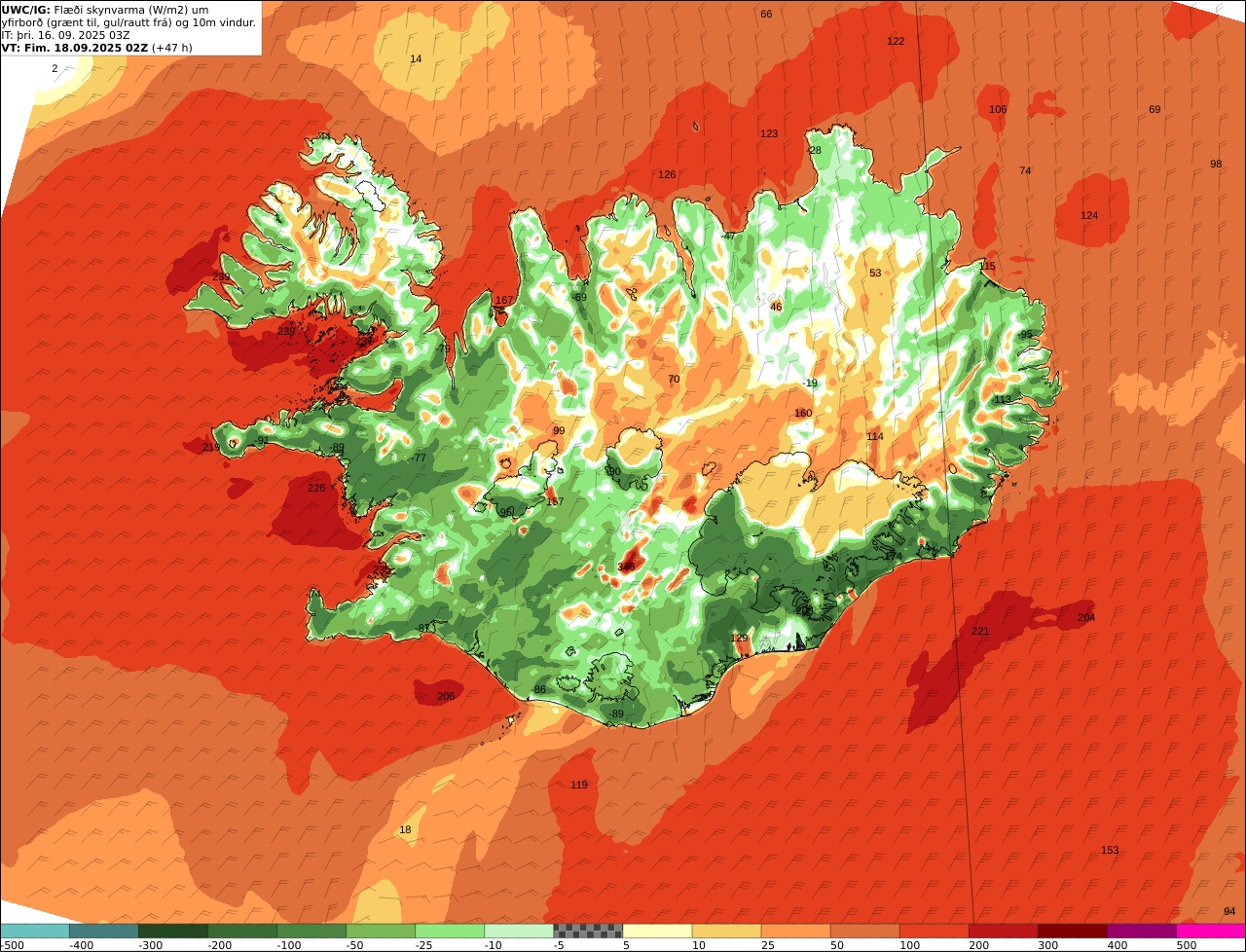Click the map value 14

click(416, 58)
